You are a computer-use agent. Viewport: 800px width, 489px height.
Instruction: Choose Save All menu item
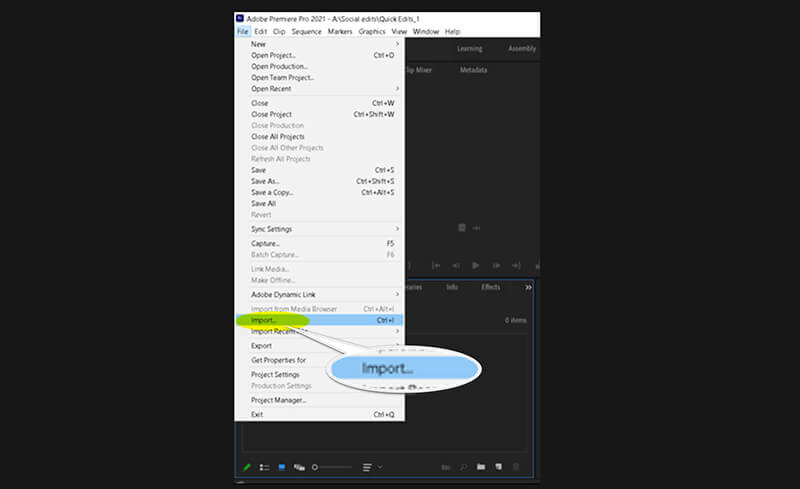[x=319, y=203]
